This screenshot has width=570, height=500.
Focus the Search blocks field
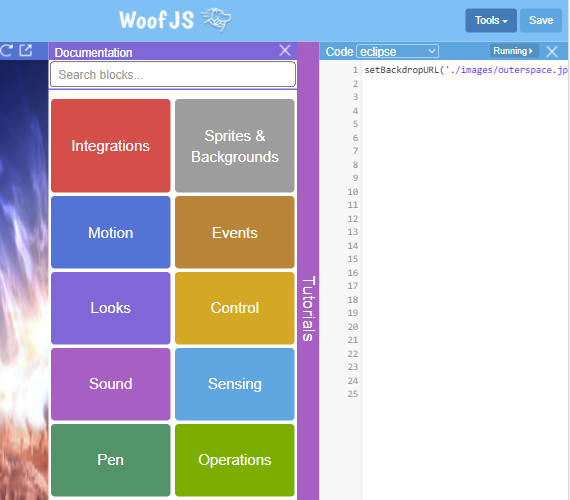(x=173, y=75)
